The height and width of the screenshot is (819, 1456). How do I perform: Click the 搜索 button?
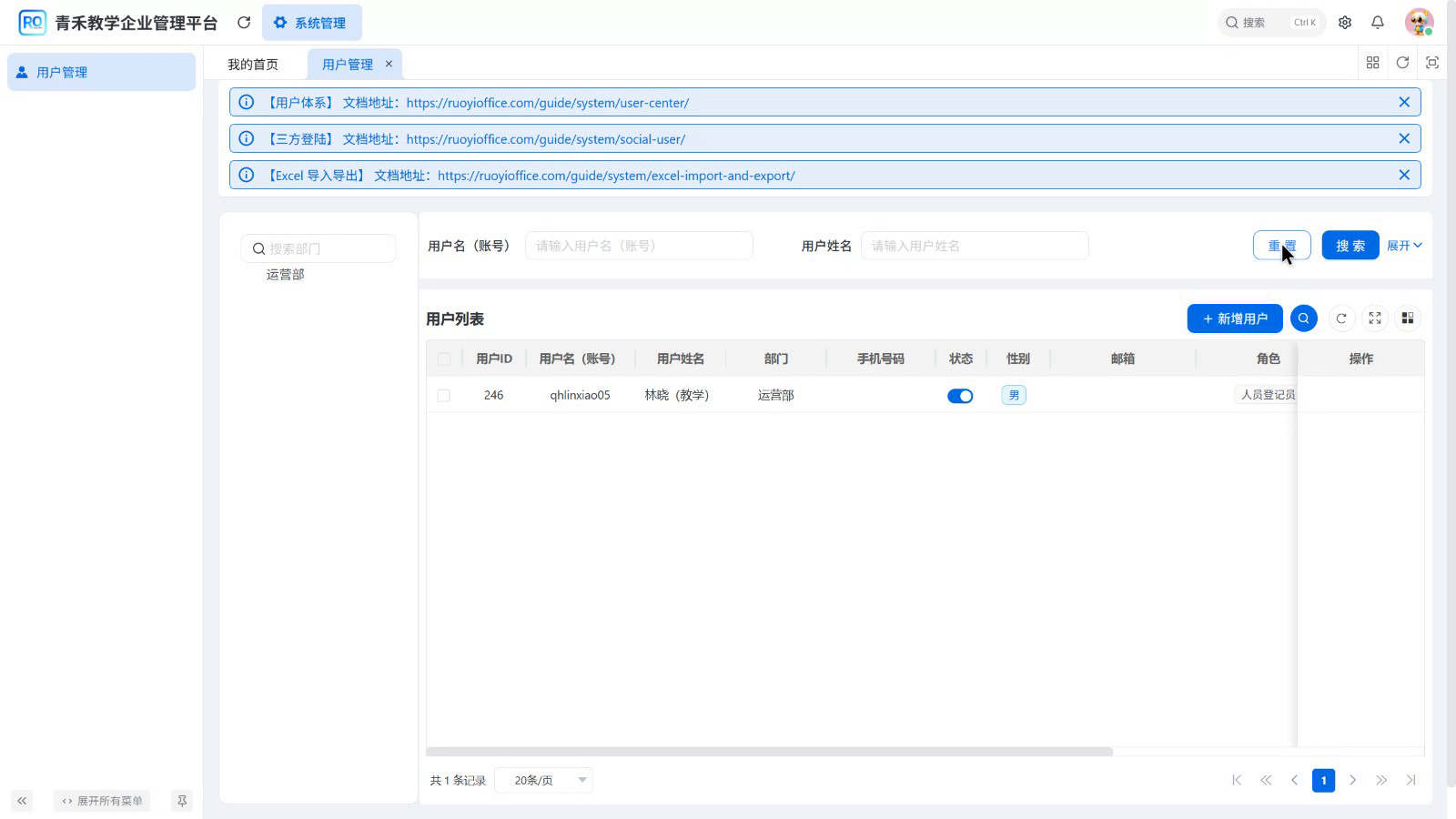pyautogui.click(x=1350, y=246)
